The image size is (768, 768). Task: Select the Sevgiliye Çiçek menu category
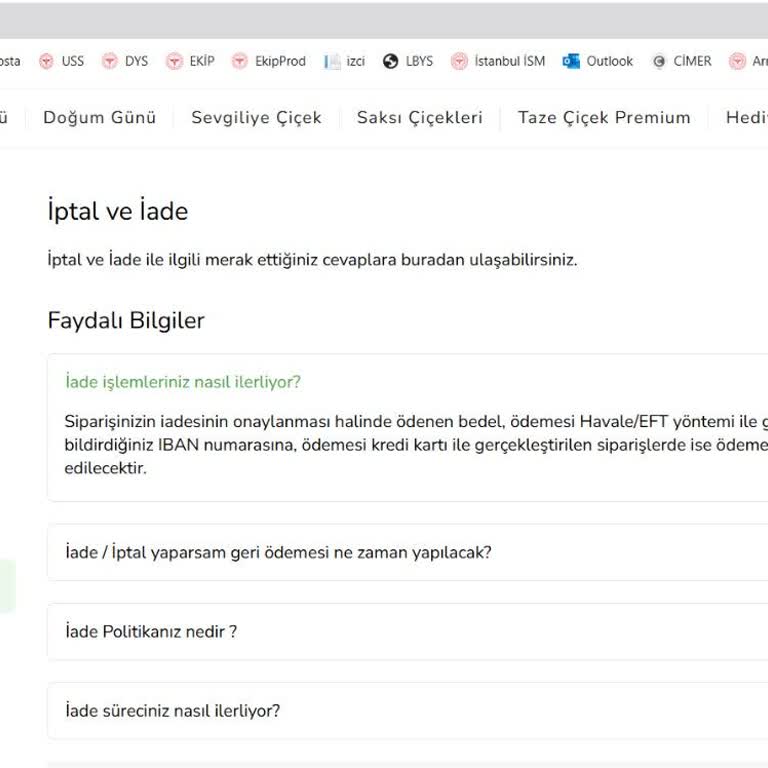257,118
